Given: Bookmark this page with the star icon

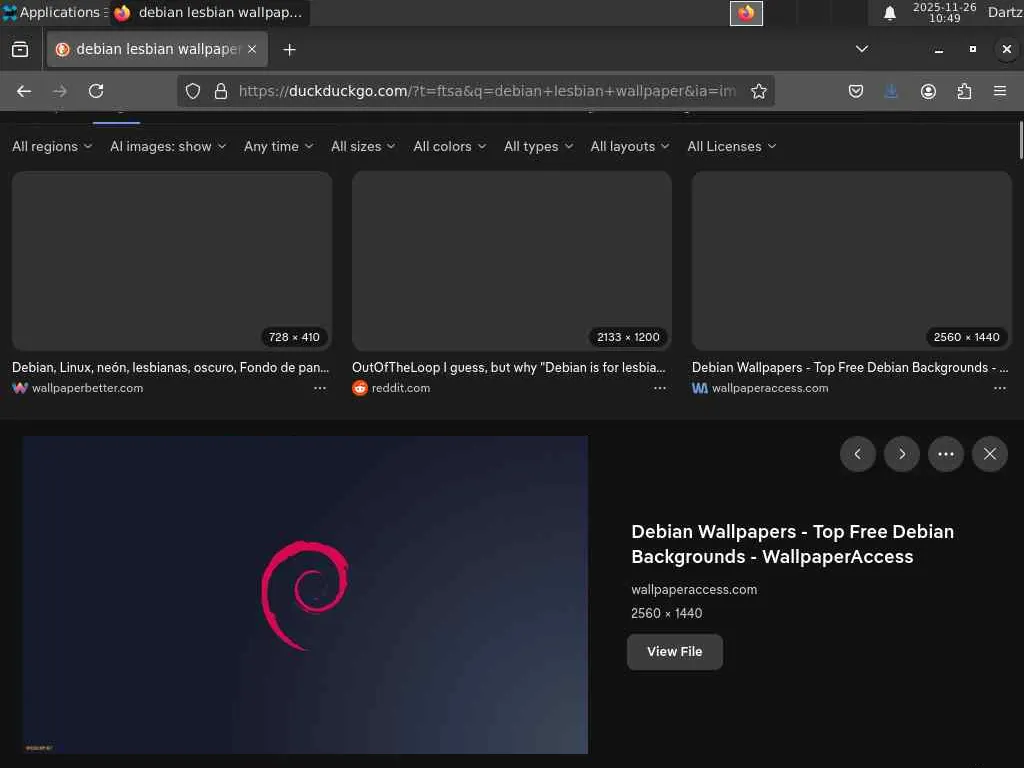Looking at the screenshot, I should (x=758, y=91).
